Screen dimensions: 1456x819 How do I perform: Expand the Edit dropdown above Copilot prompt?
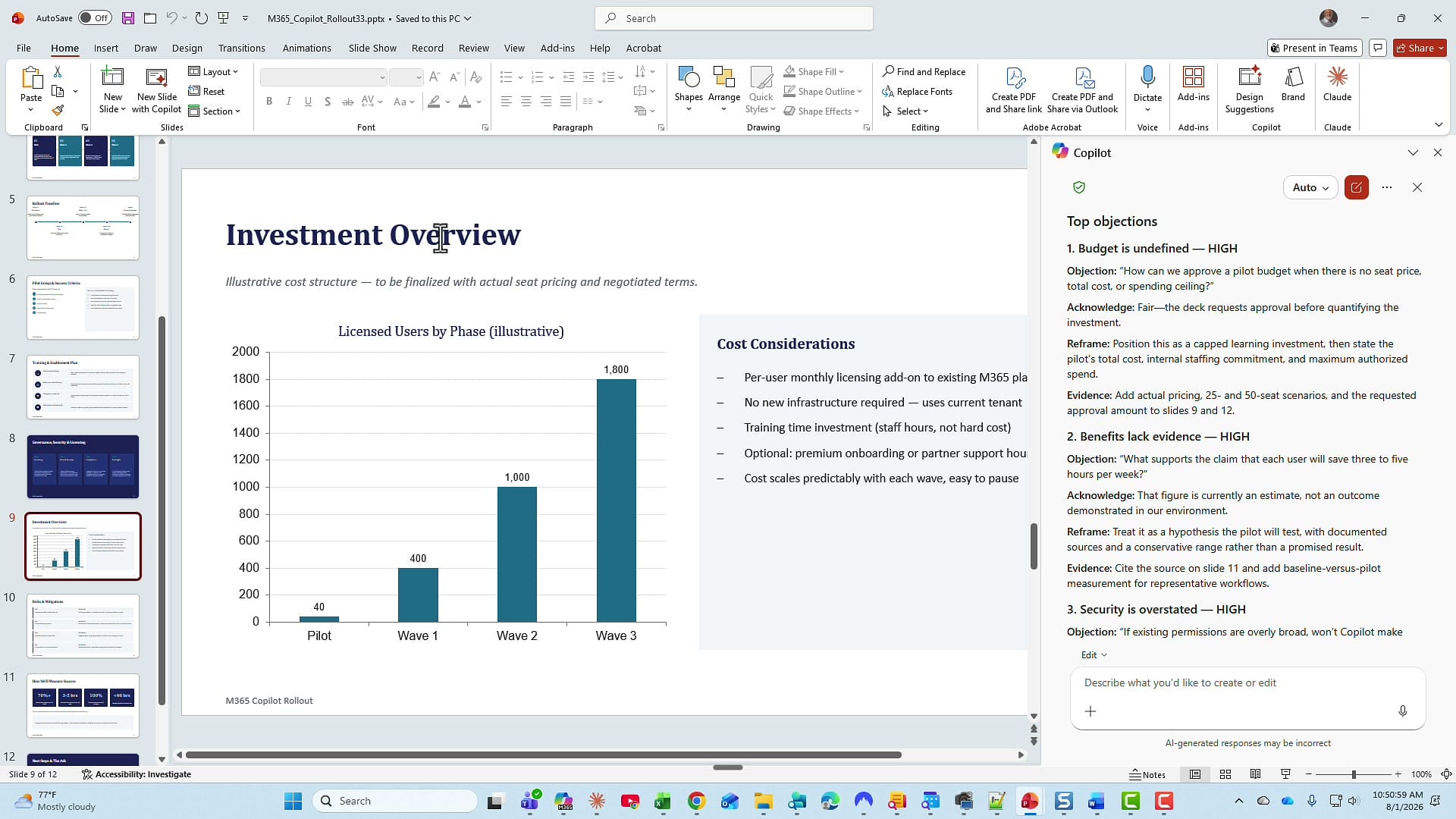1094,654
